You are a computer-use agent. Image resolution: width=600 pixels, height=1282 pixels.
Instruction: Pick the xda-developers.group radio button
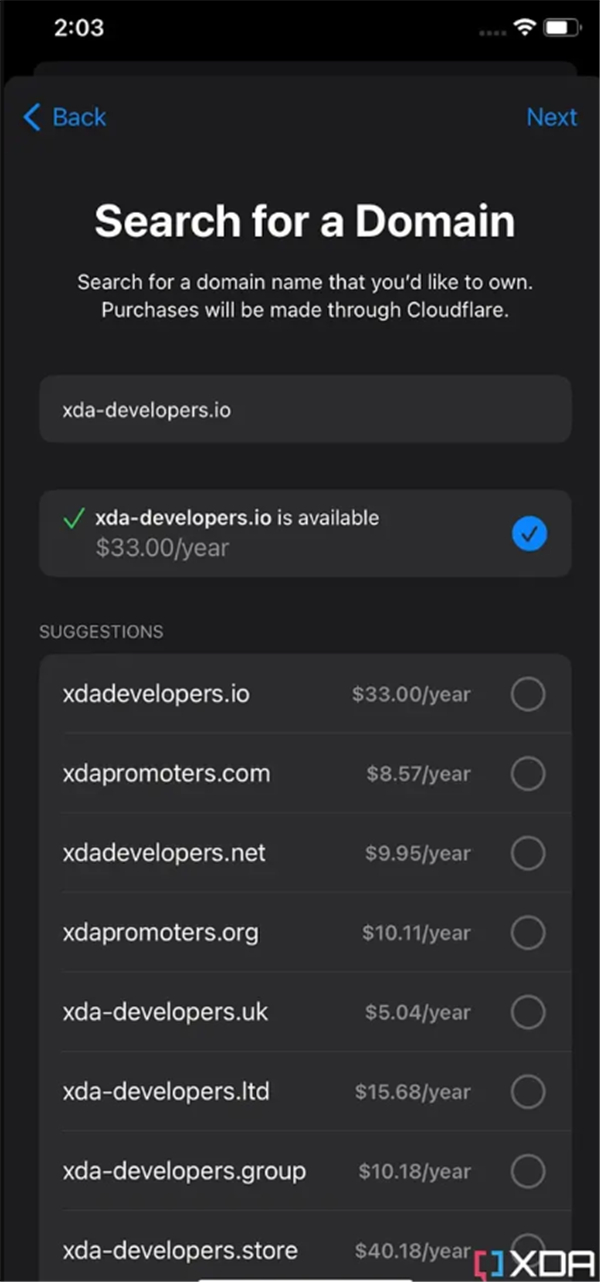[x=528, y=1171]
